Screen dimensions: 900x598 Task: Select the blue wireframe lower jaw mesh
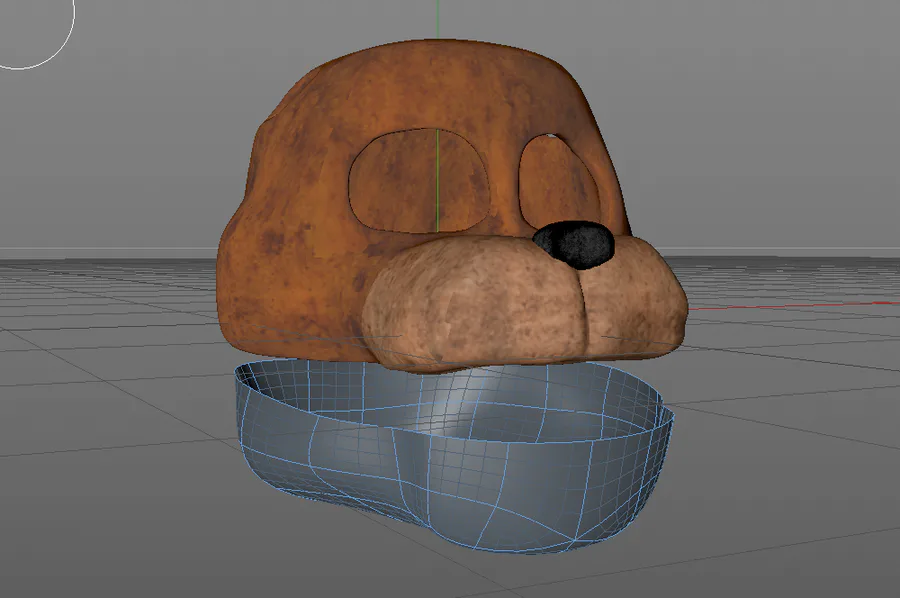(x=454, y=456)
